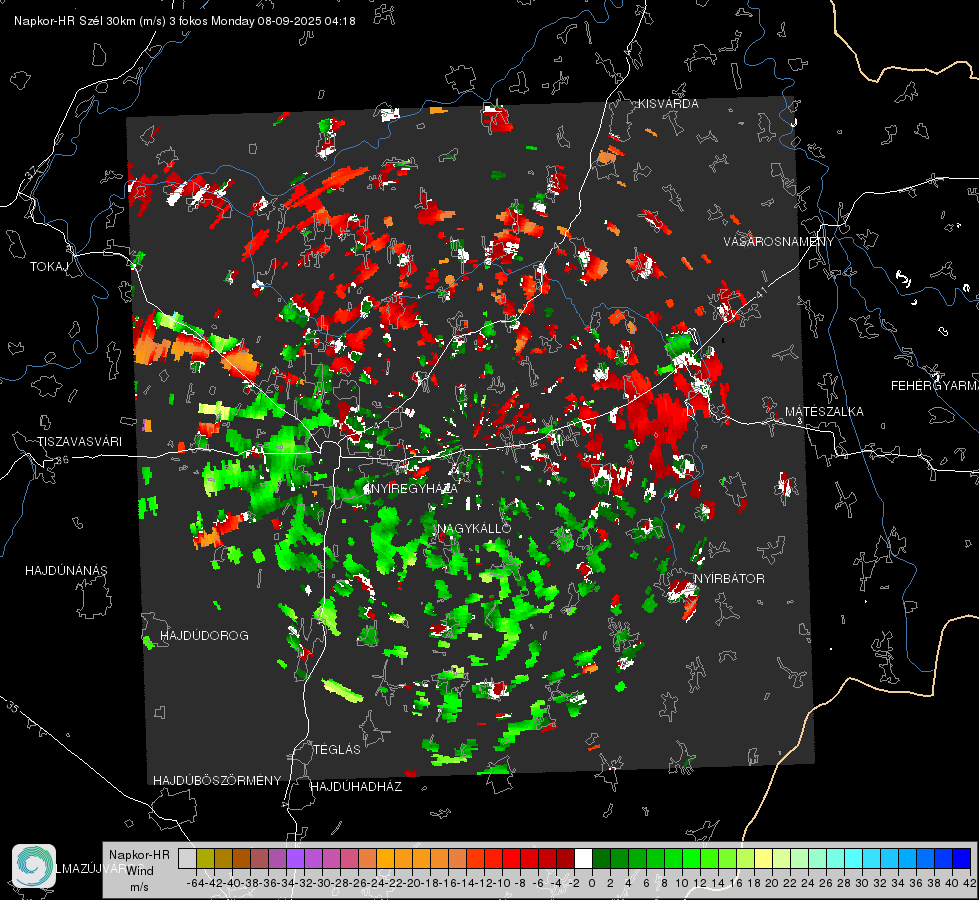Click the NYÍRBÁTOR town label
The height and width of the screenshot is (900, 979).
pyautogui.click(x=729, y=579)
